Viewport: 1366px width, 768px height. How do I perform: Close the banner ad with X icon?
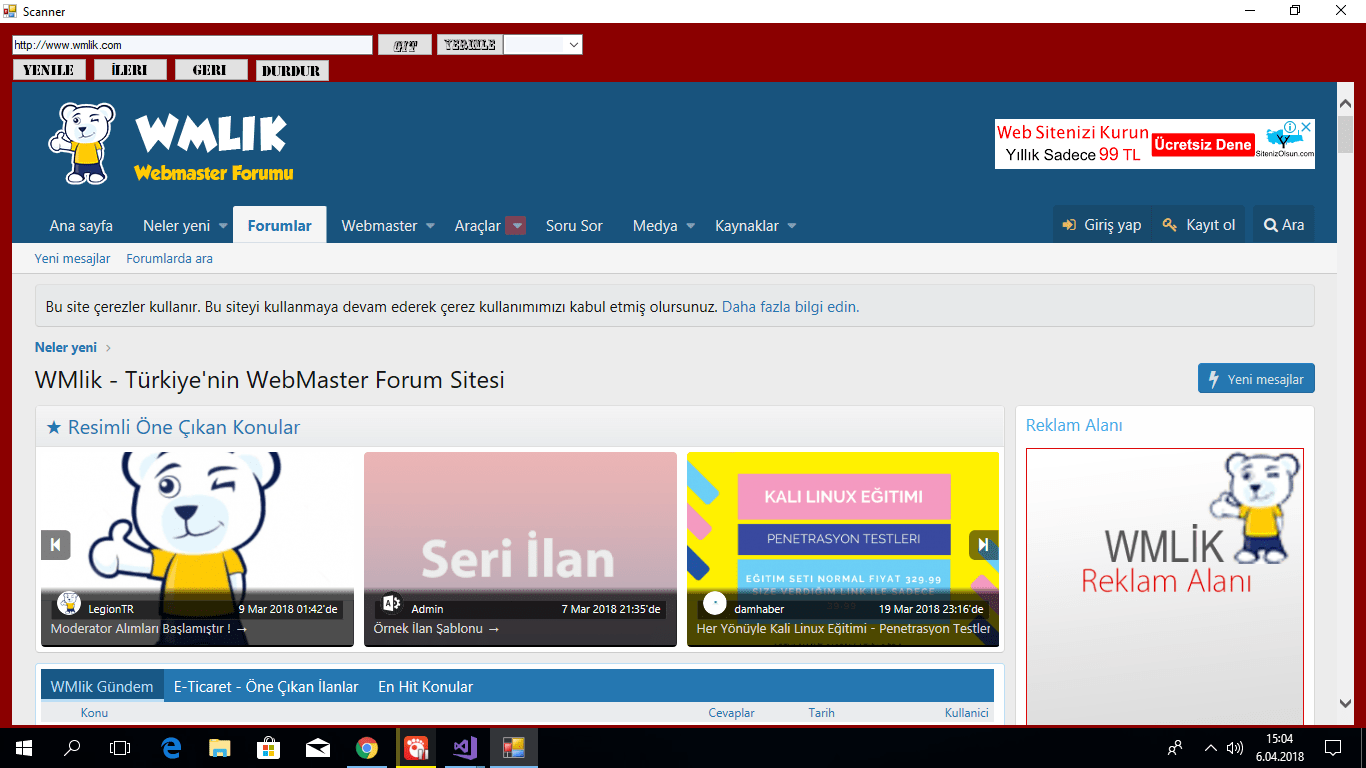point(1306,128)
